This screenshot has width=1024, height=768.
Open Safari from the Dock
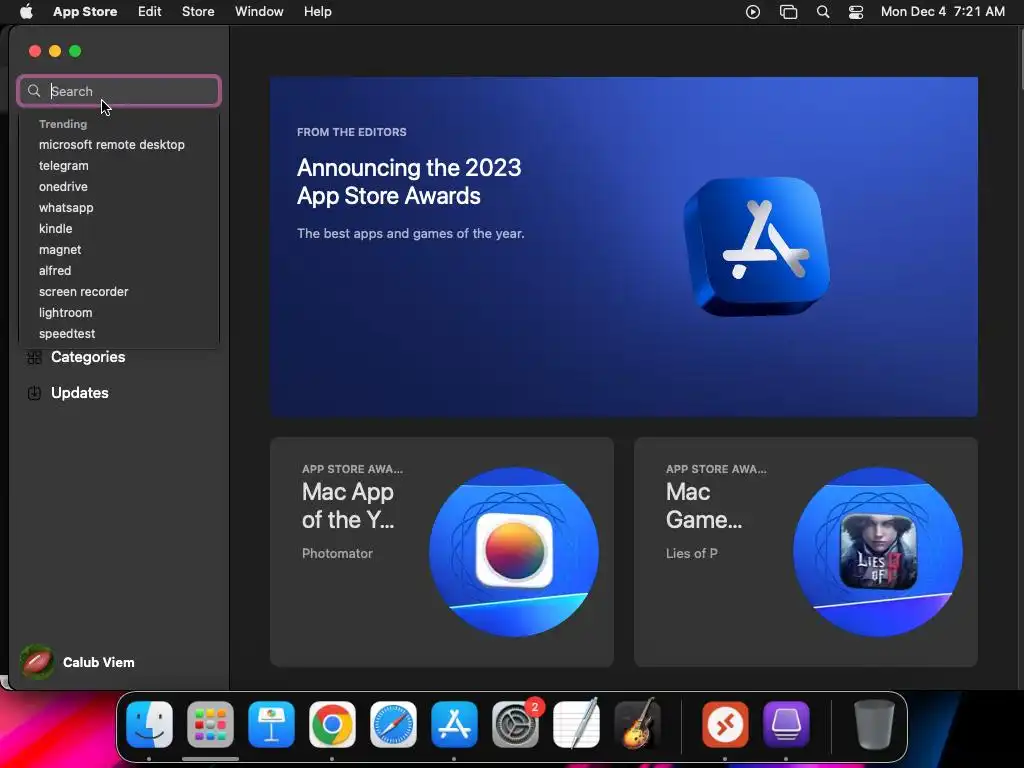[x=393, y=725]
